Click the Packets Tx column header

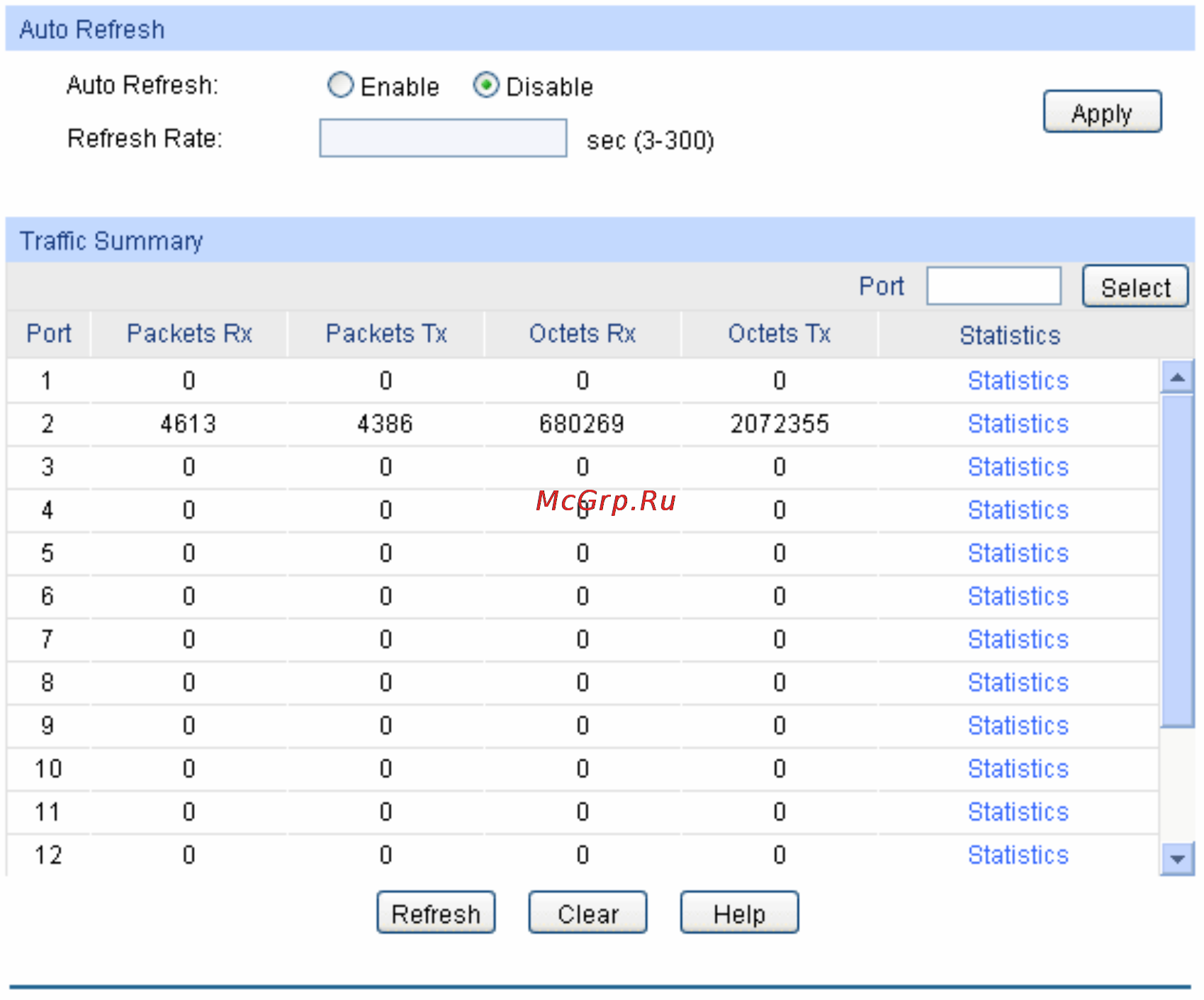(386, 334)
